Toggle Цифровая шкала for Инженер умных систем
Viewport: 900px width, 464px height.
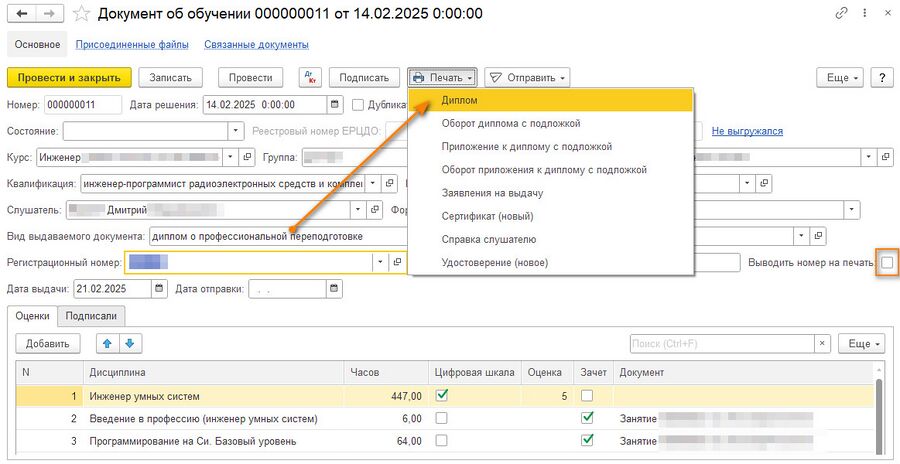point(441,396)
